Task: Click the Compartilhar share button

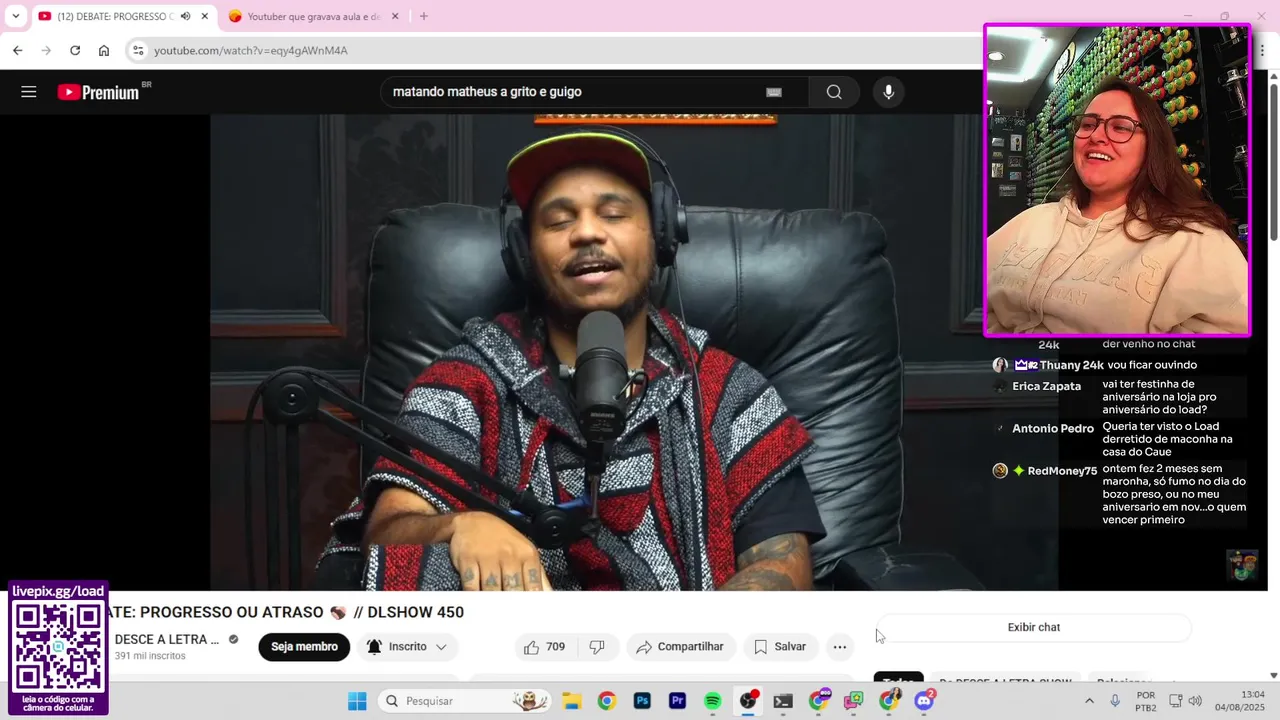Action: pos(681,647)
